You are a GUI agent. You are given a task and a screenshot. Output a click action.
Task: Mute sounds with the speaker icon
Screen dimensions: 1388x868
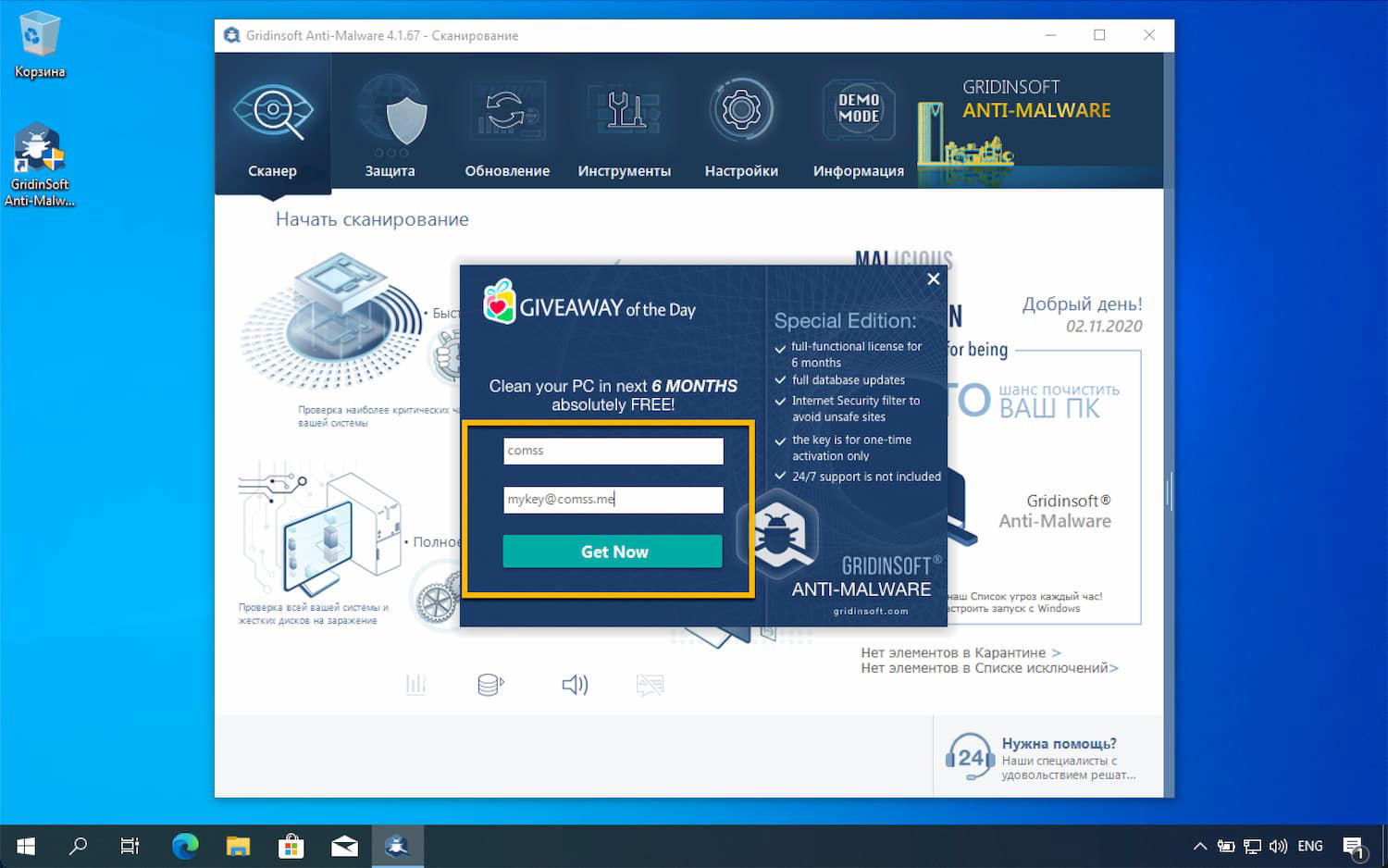(574, 685)
